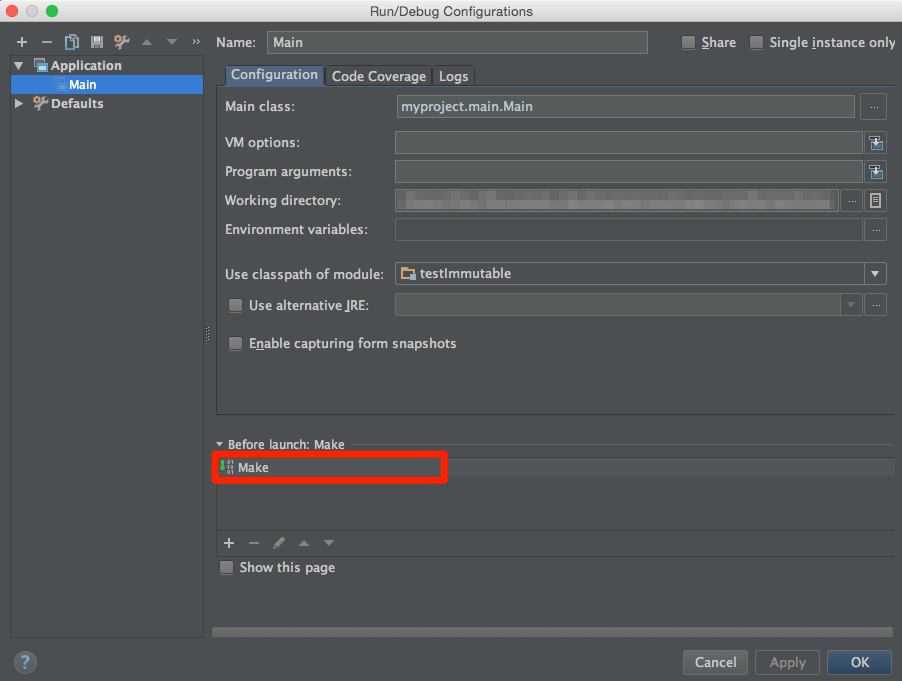Screen dimensions: 902x681
Task: Click the Cancel button
Action: (715, 662)
